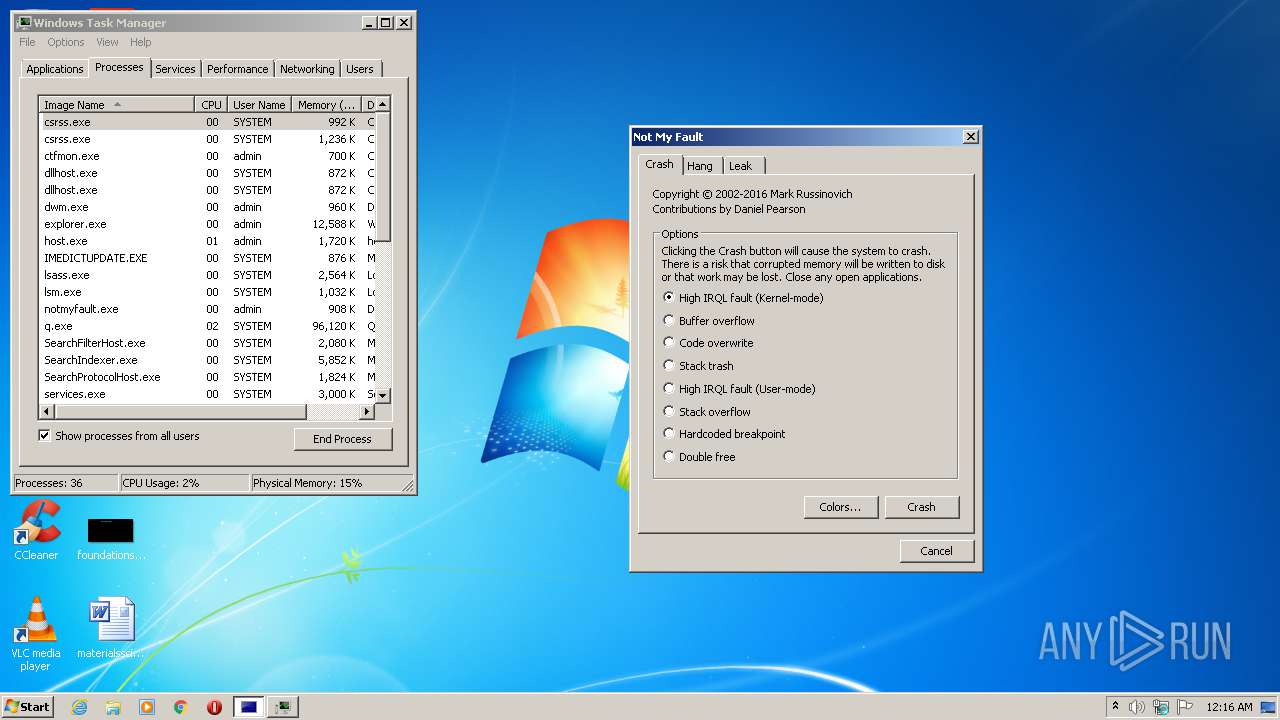The width and height of the screenshot is (1280, 720).
Task: Select the Stack trash crash option
Action: click(698, 366)
